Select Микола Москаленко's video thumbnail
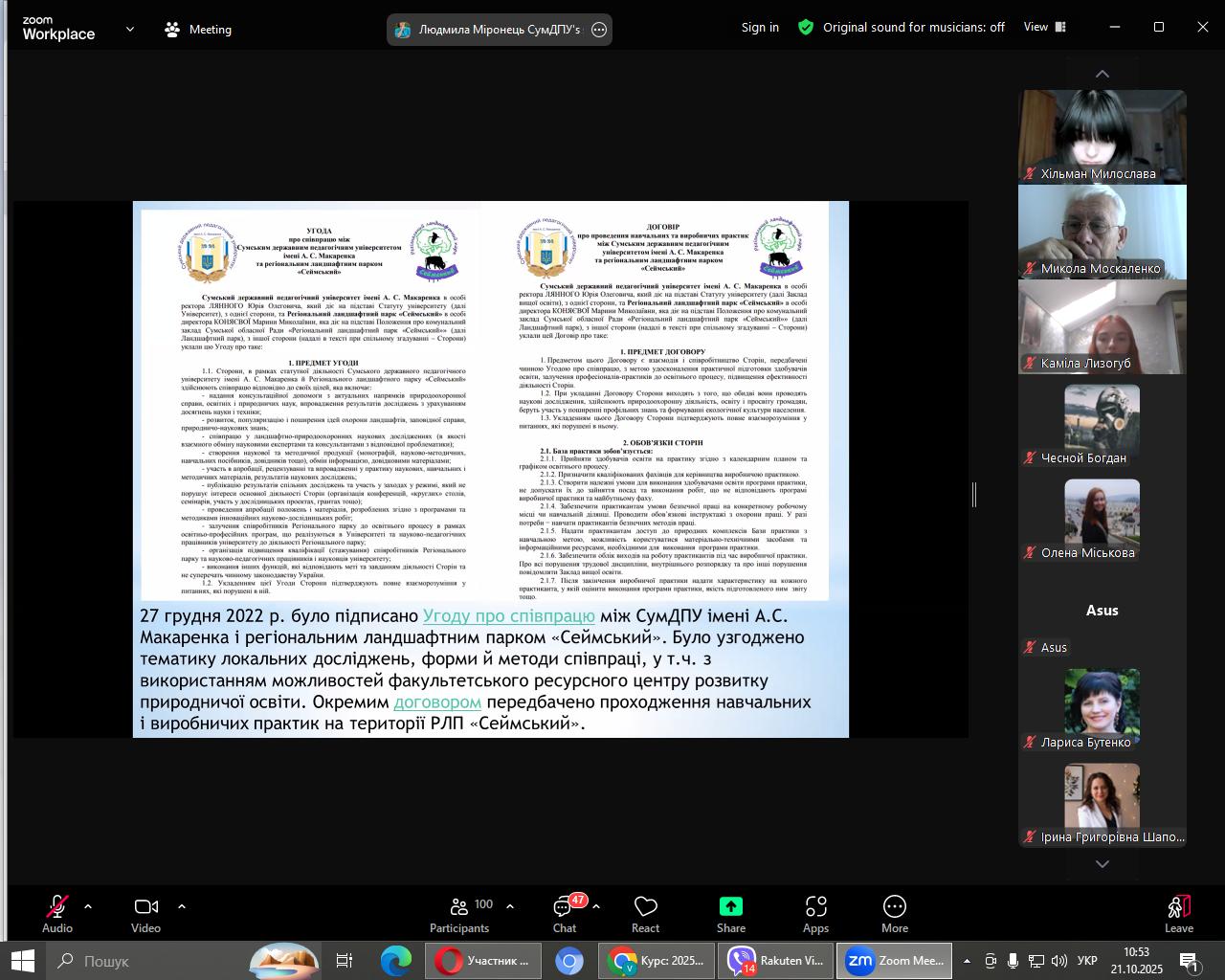The height and width of the screenshot is (980, 1225). 1102,232
